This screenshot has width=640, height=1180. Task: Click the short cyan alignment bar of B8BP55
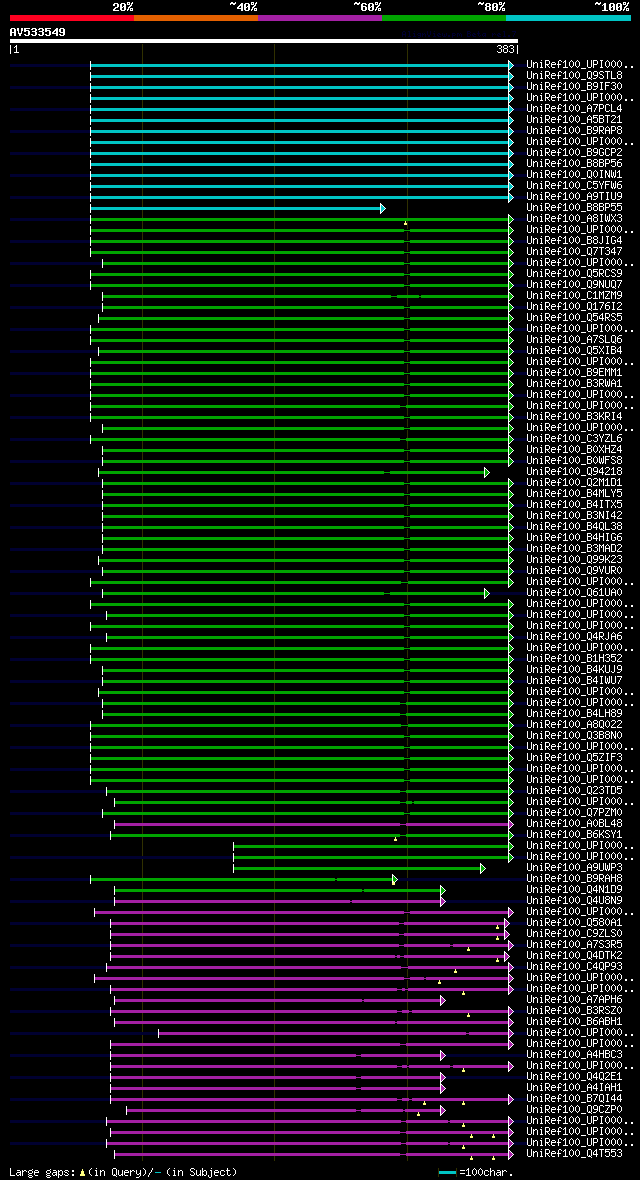tap(238, 208)
